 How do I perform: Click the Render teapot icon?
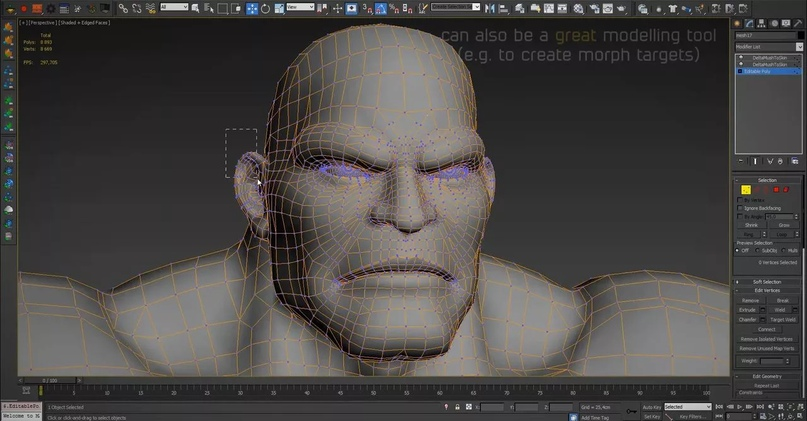pos(622,8)
